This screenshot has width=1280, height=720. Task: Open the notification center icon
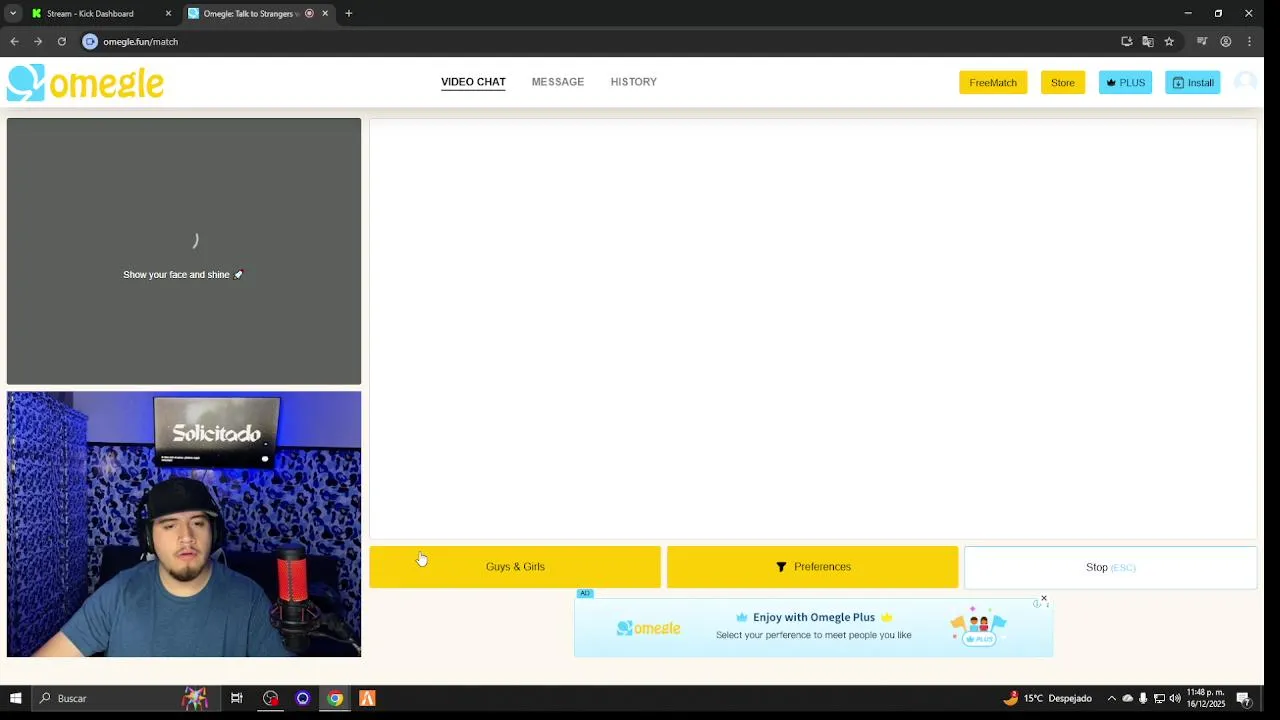coord(1243,699)
